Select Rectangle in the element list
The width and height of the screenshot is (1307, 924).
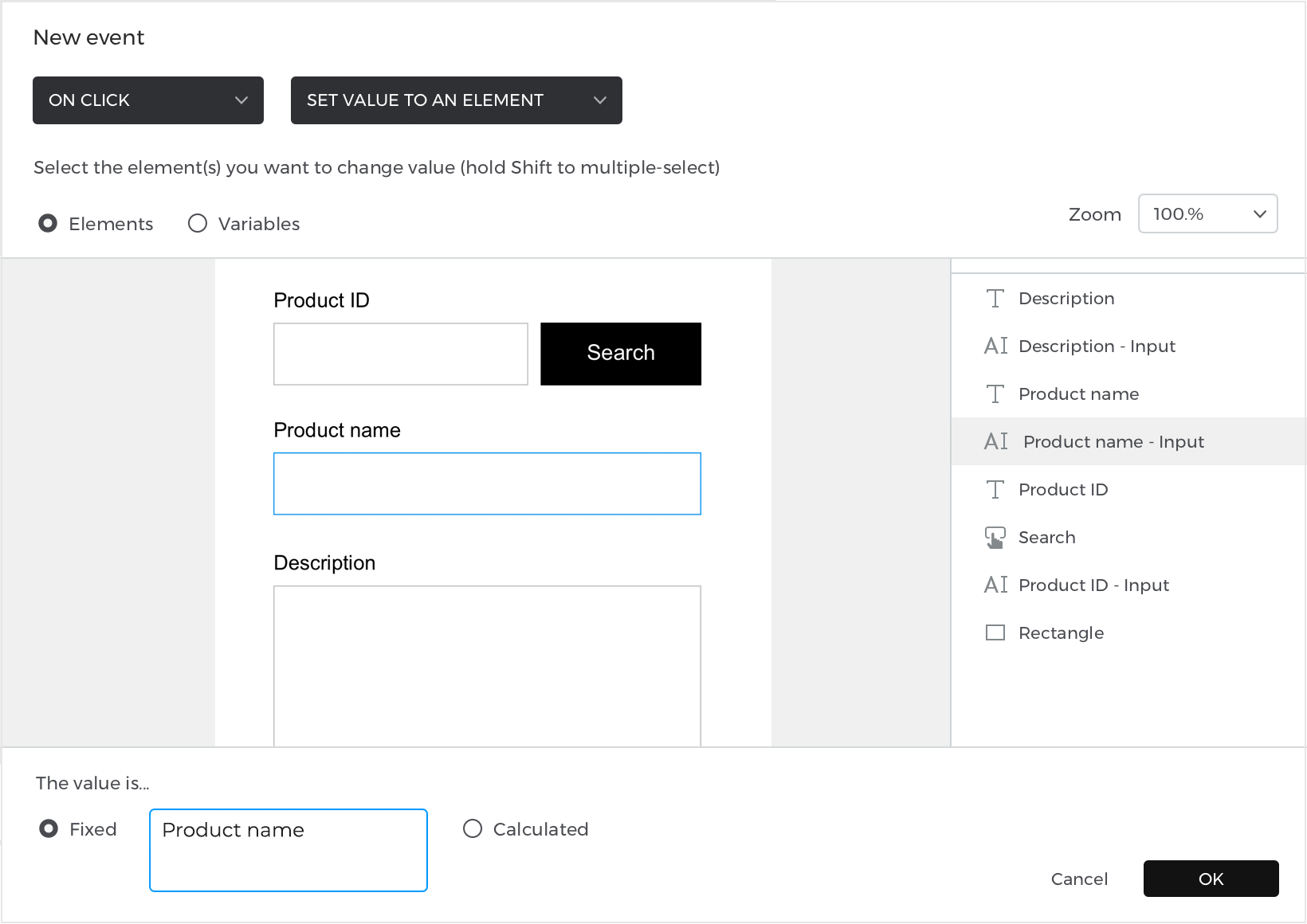[1128, 632]
